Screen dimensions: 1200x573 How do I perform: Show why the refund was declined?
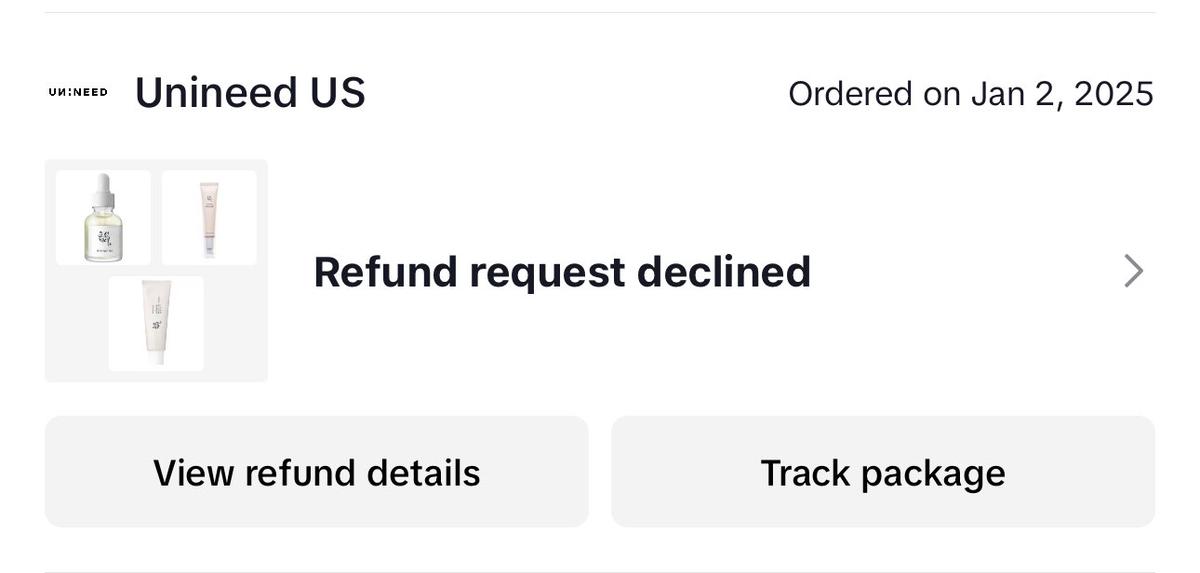click(316, 472)
